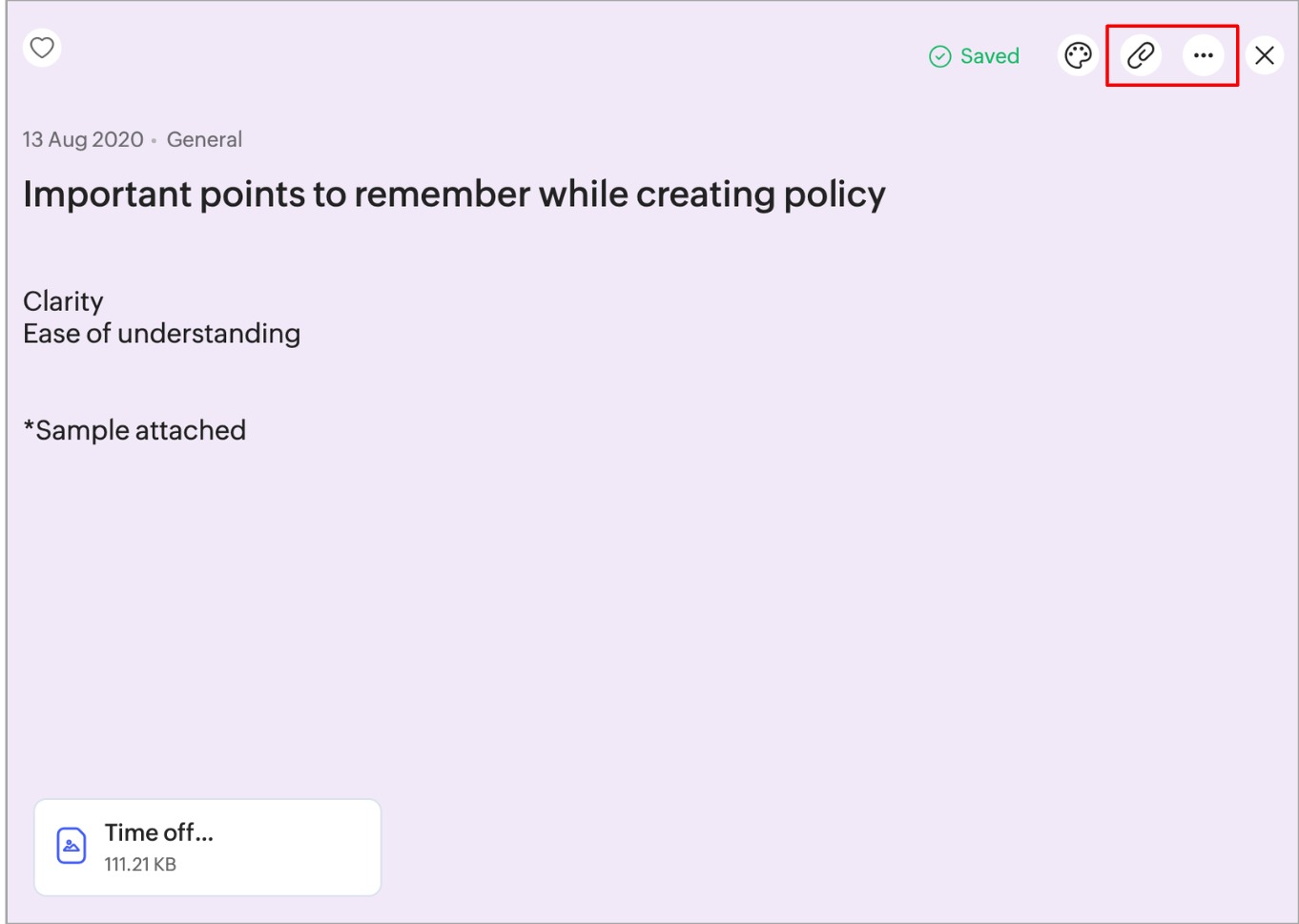
Task: Click the word 'Important' in the note title
Action: 108,195
